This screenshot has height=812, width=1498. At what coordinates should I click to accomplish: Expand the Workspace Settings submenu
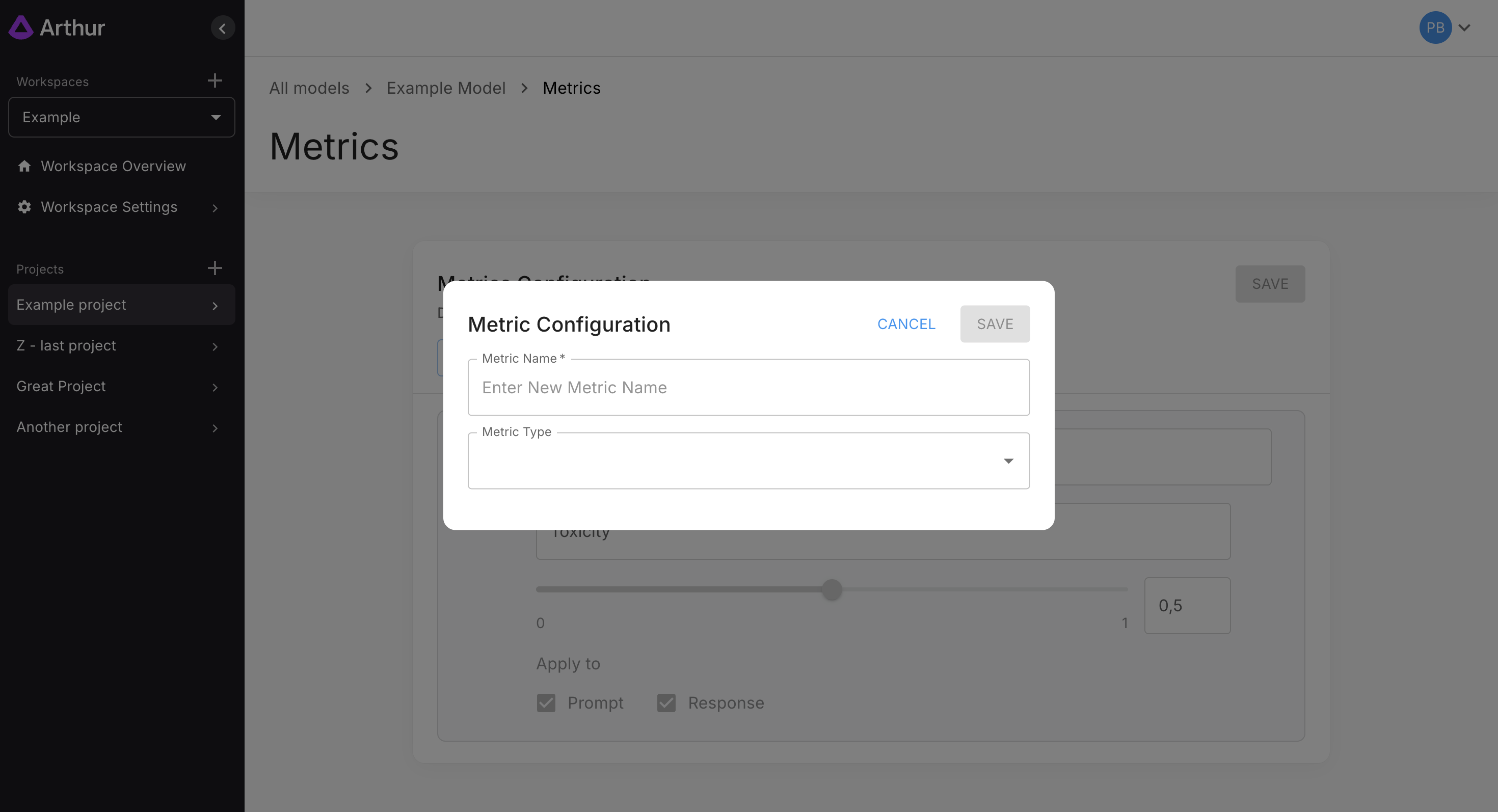click(x=215, y=207)
